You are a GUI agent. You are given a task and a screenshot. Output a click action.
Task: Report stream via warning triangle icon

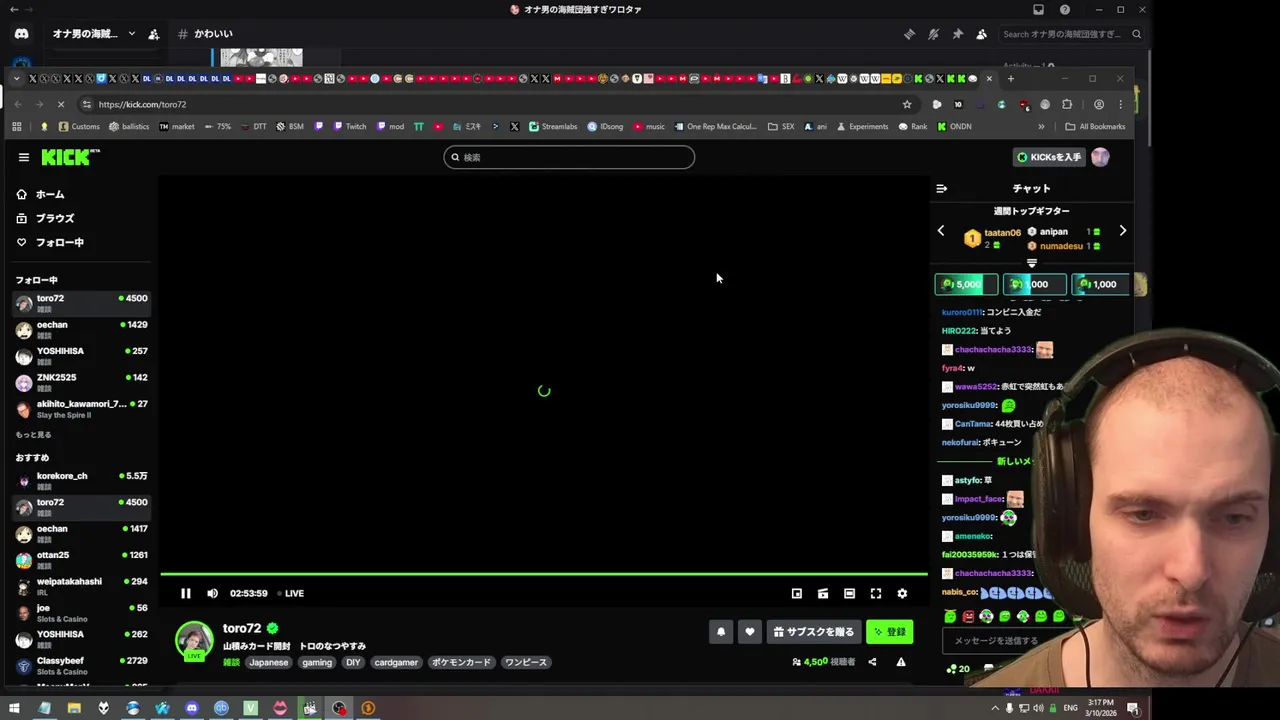tap(901, 662)
